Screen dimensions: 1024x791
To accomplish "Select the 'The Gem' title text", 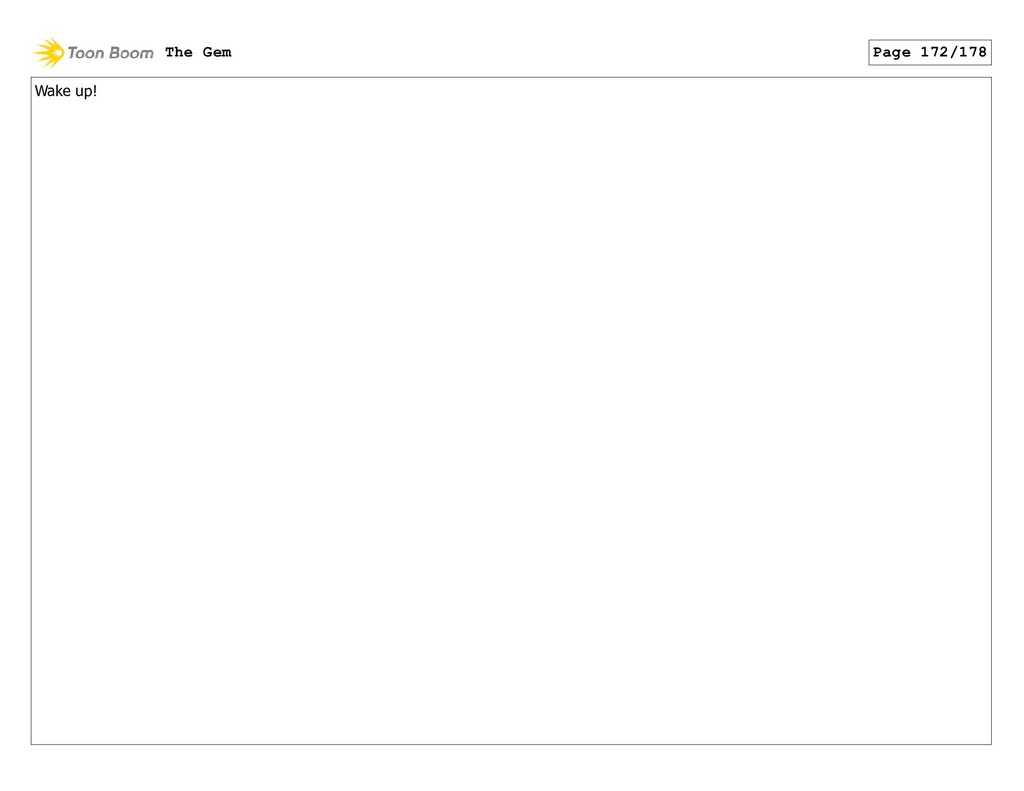I will click(x=198, y=52).
